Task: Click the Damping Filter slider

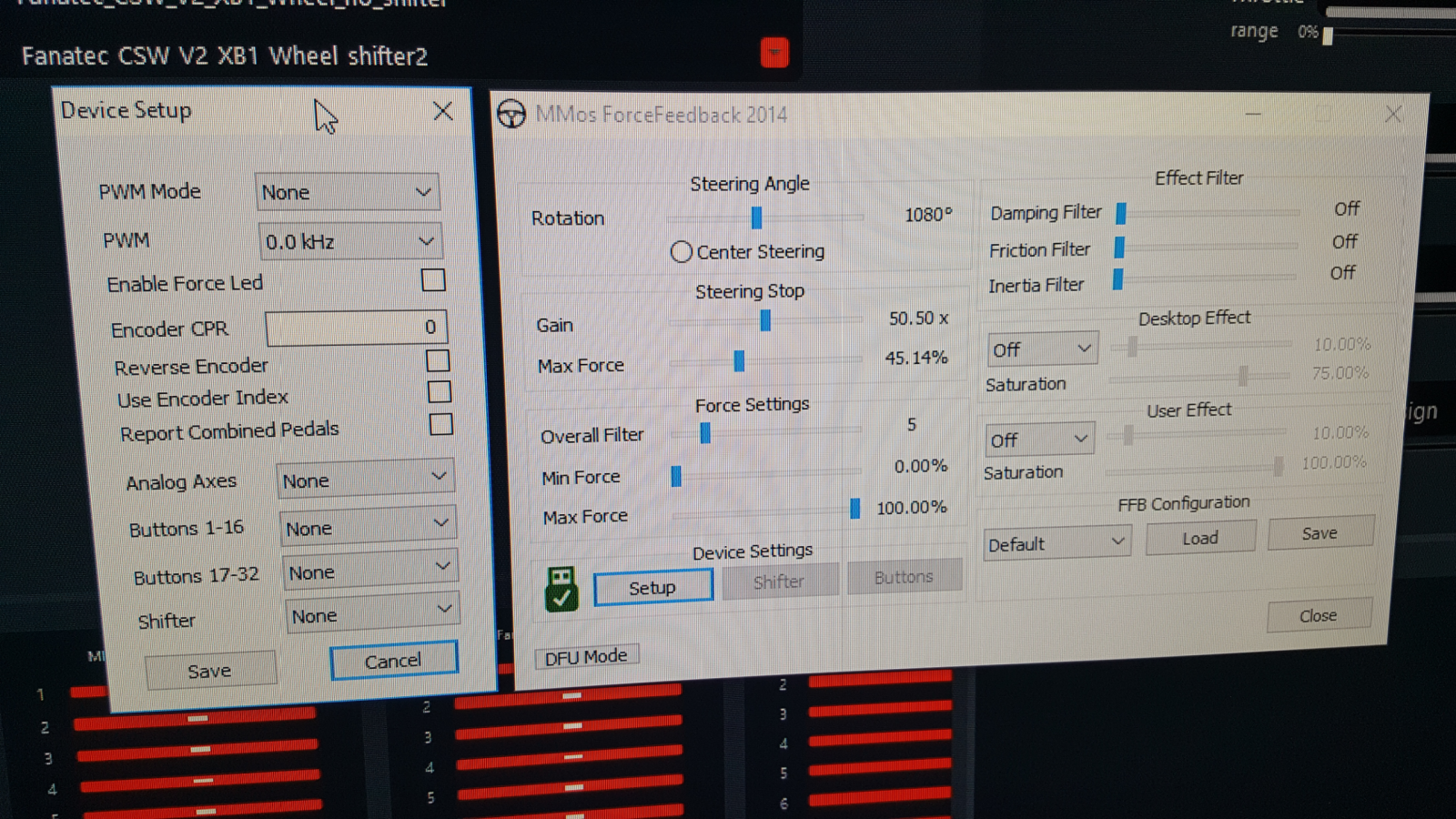Action: pyautogui.click(x=1208, y=212)
